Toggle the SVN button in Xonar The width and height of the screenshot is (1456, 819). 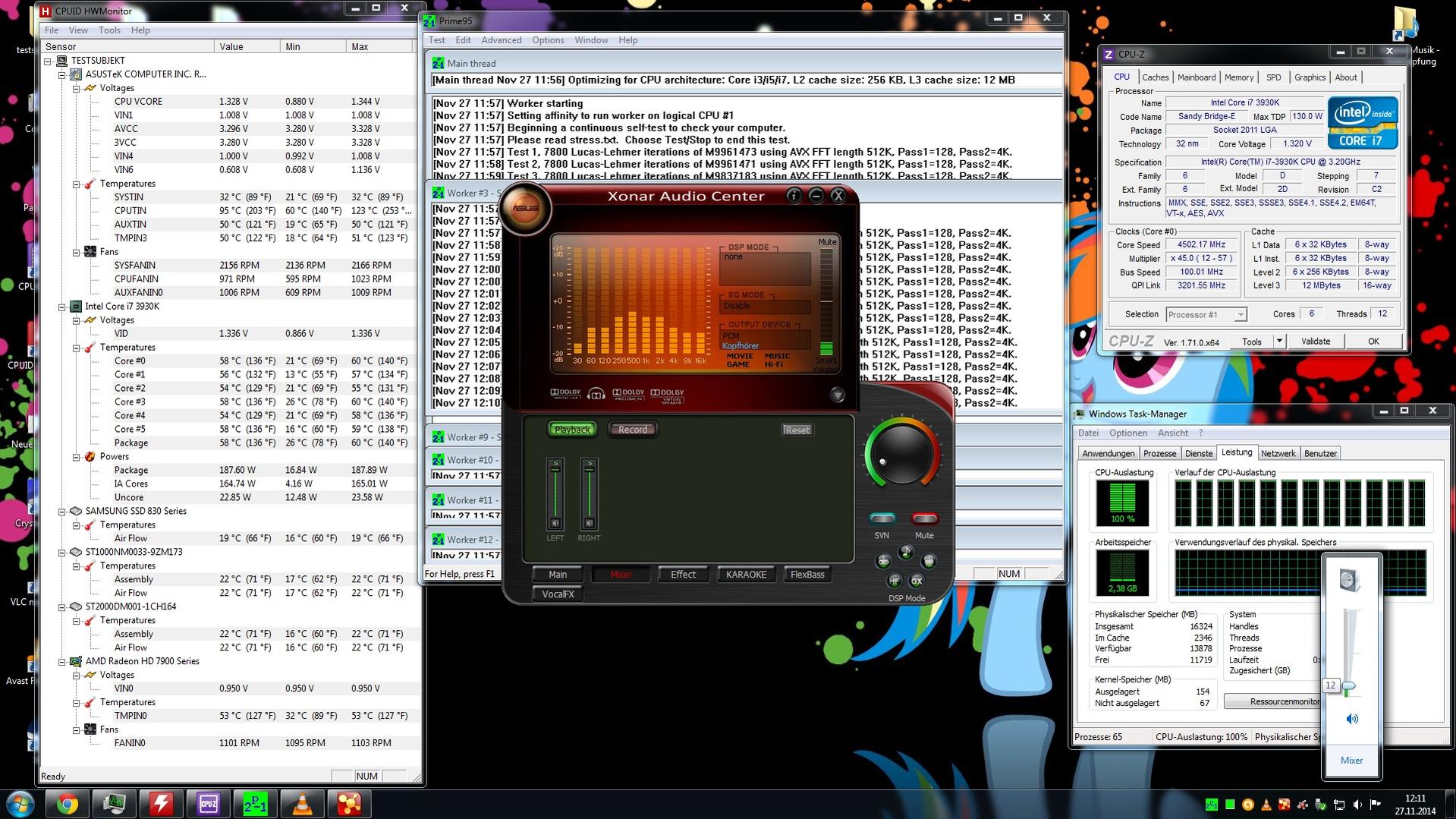(882, 519)
